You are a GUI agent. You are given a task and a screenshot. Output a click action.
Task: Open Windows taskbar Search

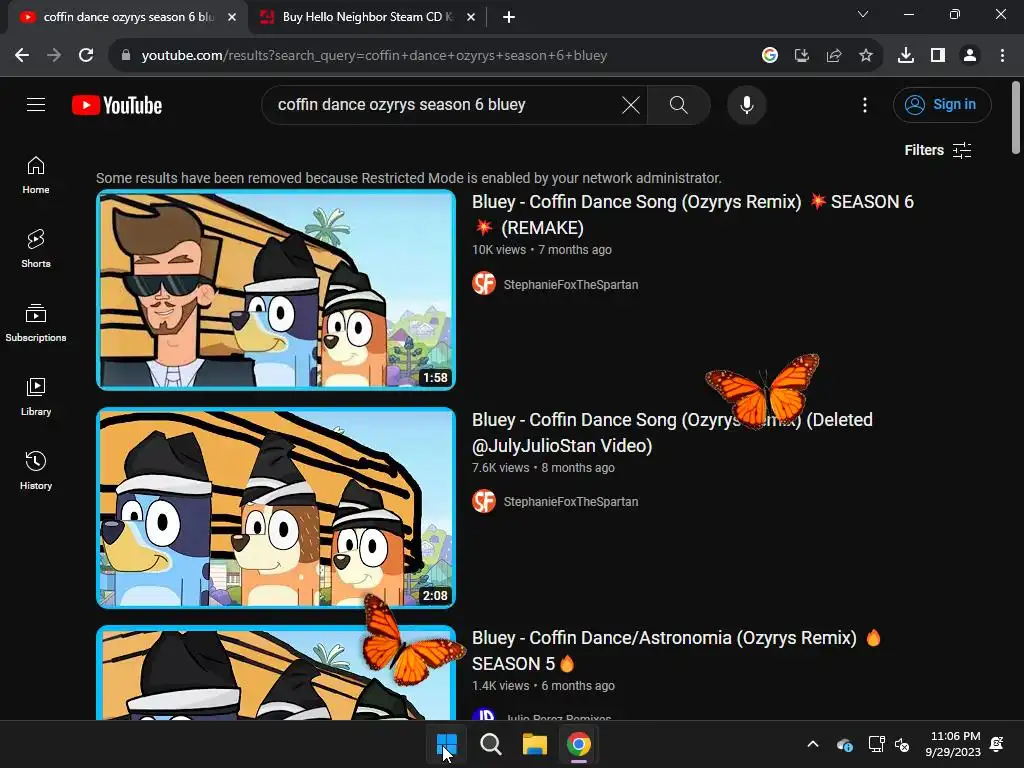(490, 744)
